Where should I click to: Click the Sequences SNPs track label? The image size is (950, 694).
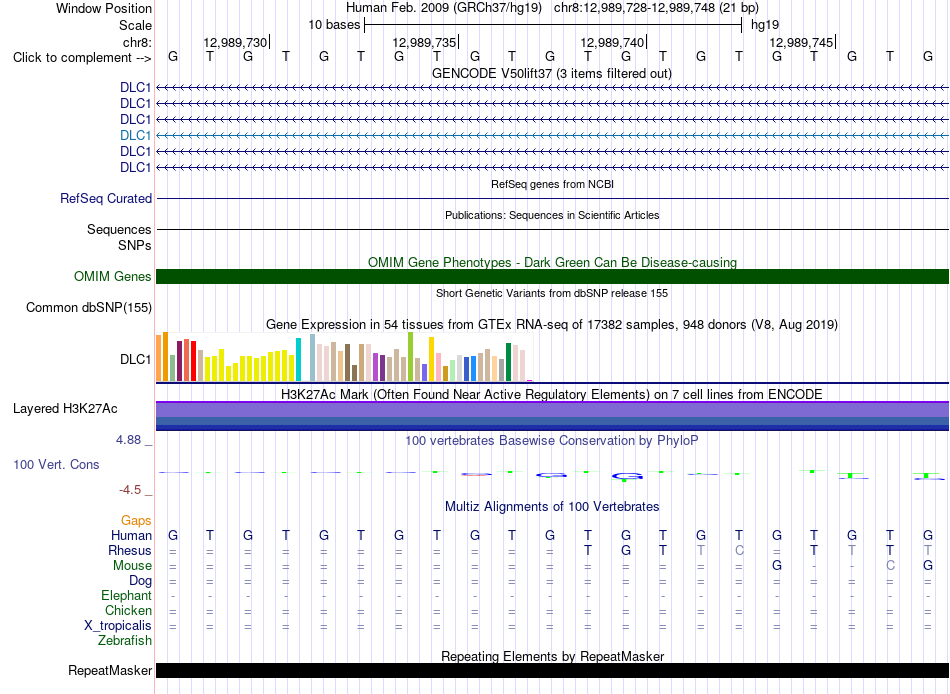pos(119,237)
